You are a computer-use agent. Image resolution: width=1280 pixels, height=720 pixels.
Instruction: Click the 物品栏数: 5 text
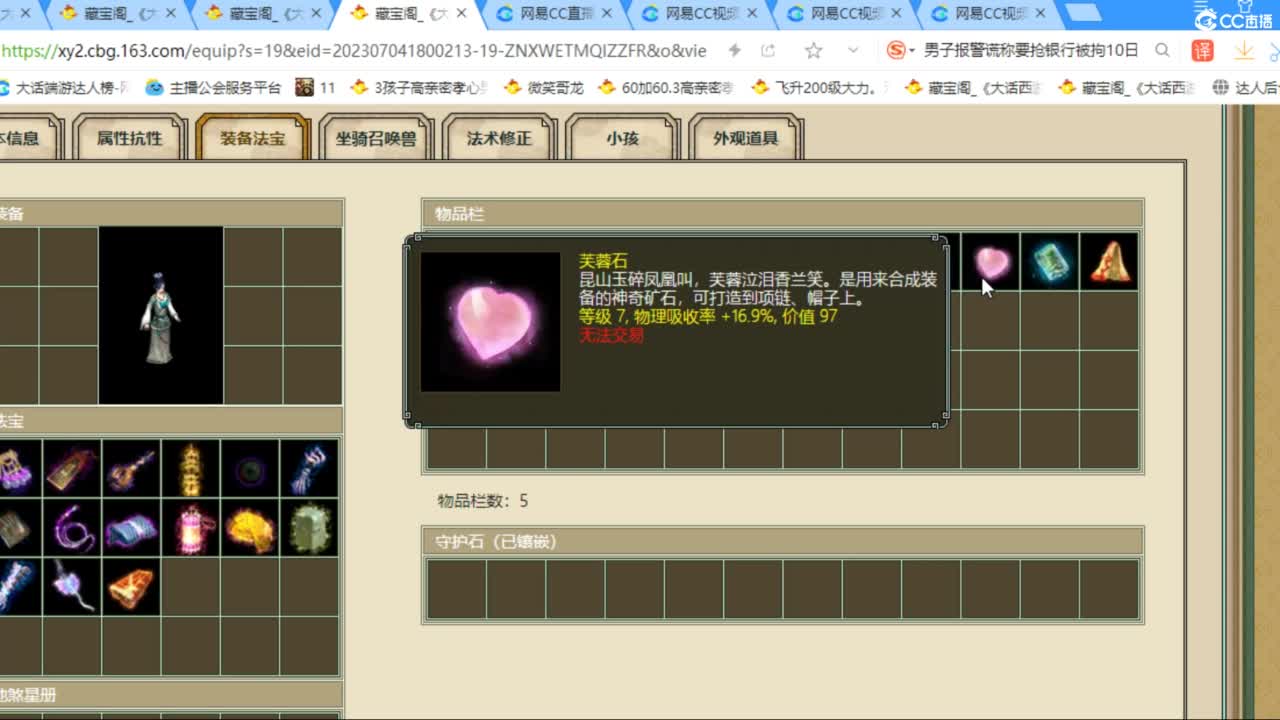coord(483,501)
